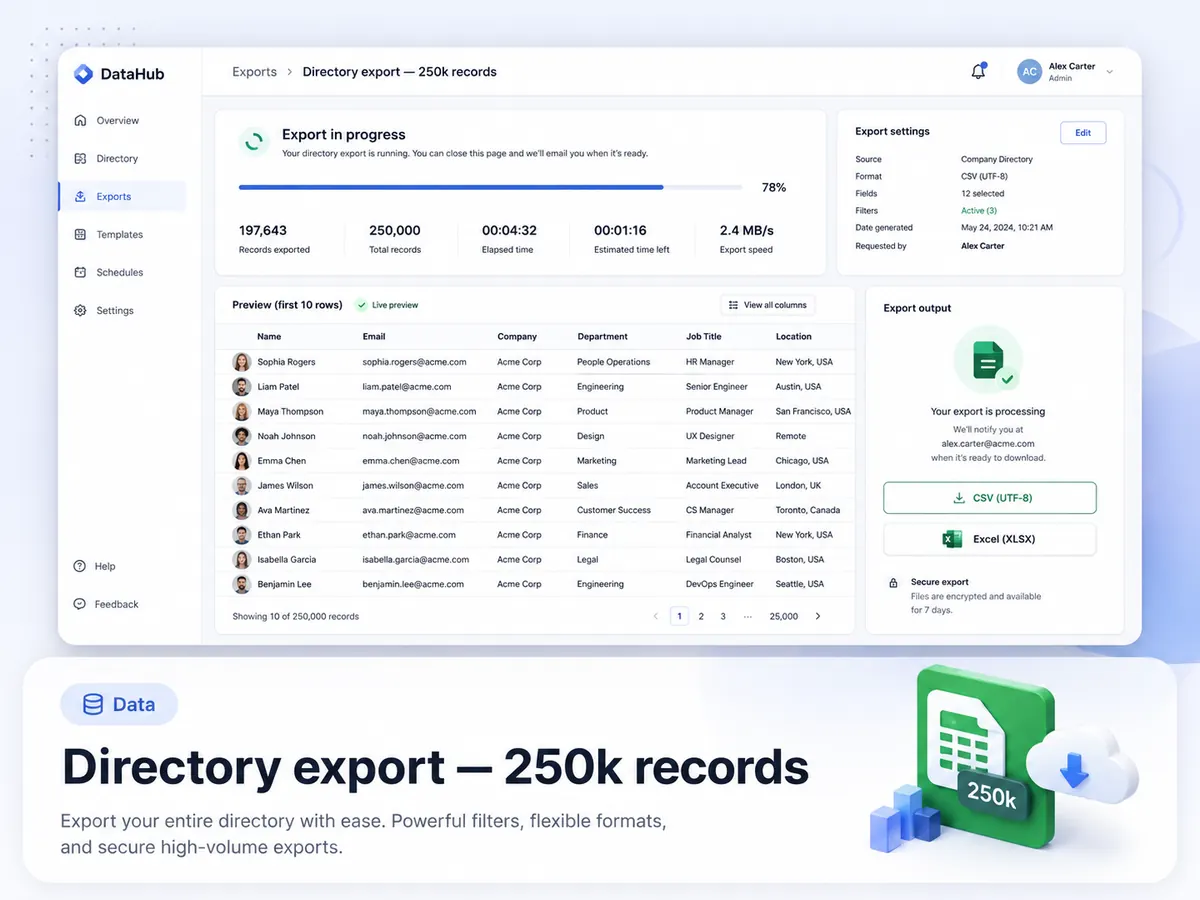Click the Edit export settings button
This screenshot has width=1200, height=900.
1083,133
